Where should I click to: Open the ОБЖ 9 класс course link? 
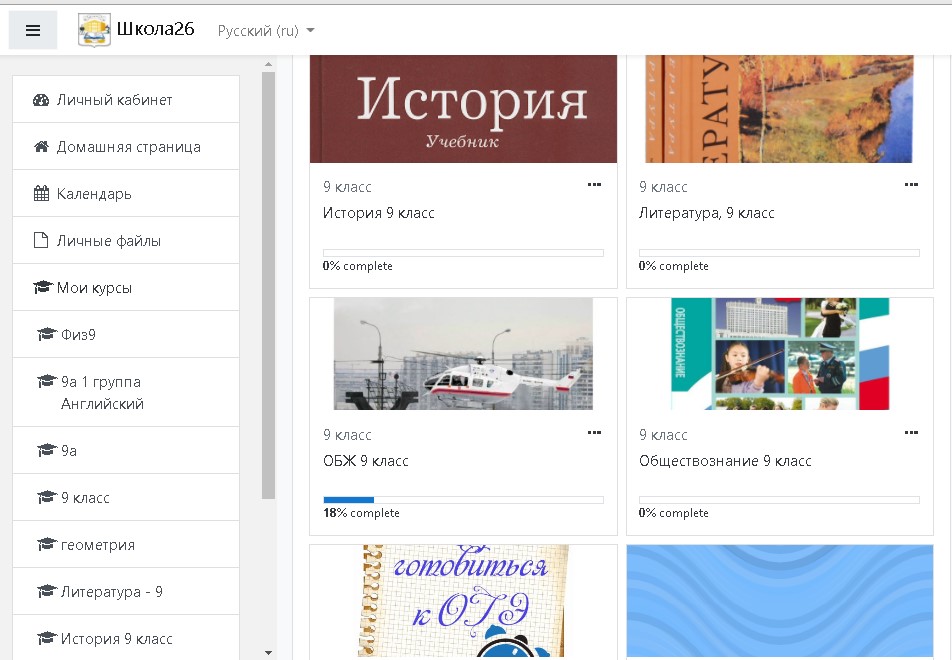tap(365, 461)
